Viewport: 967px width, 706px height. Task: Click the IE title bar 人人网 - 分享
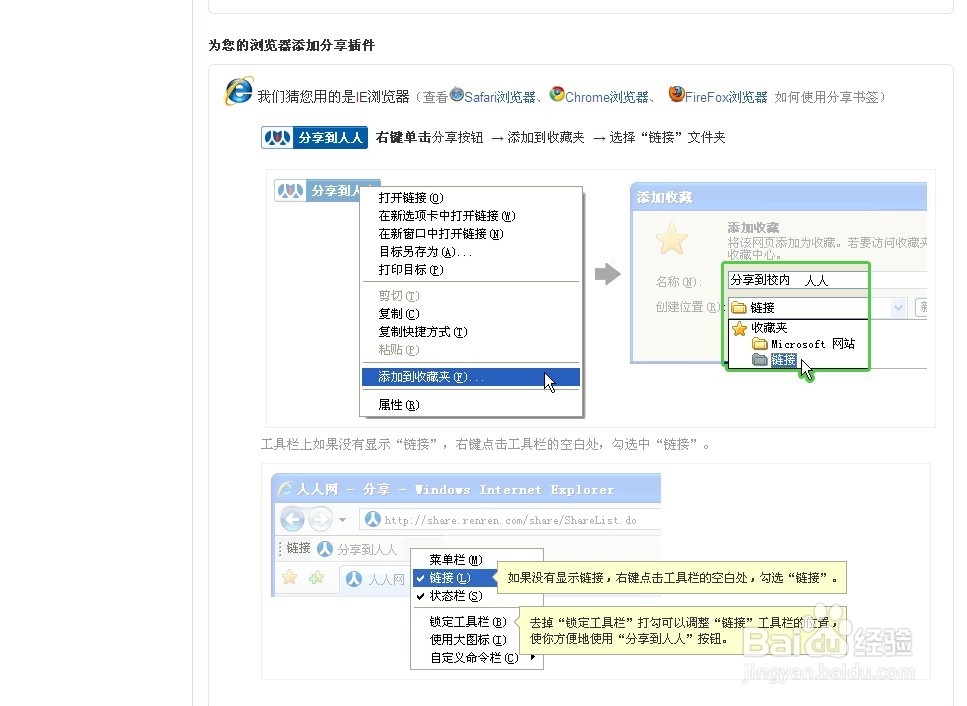tap(466, 490)
